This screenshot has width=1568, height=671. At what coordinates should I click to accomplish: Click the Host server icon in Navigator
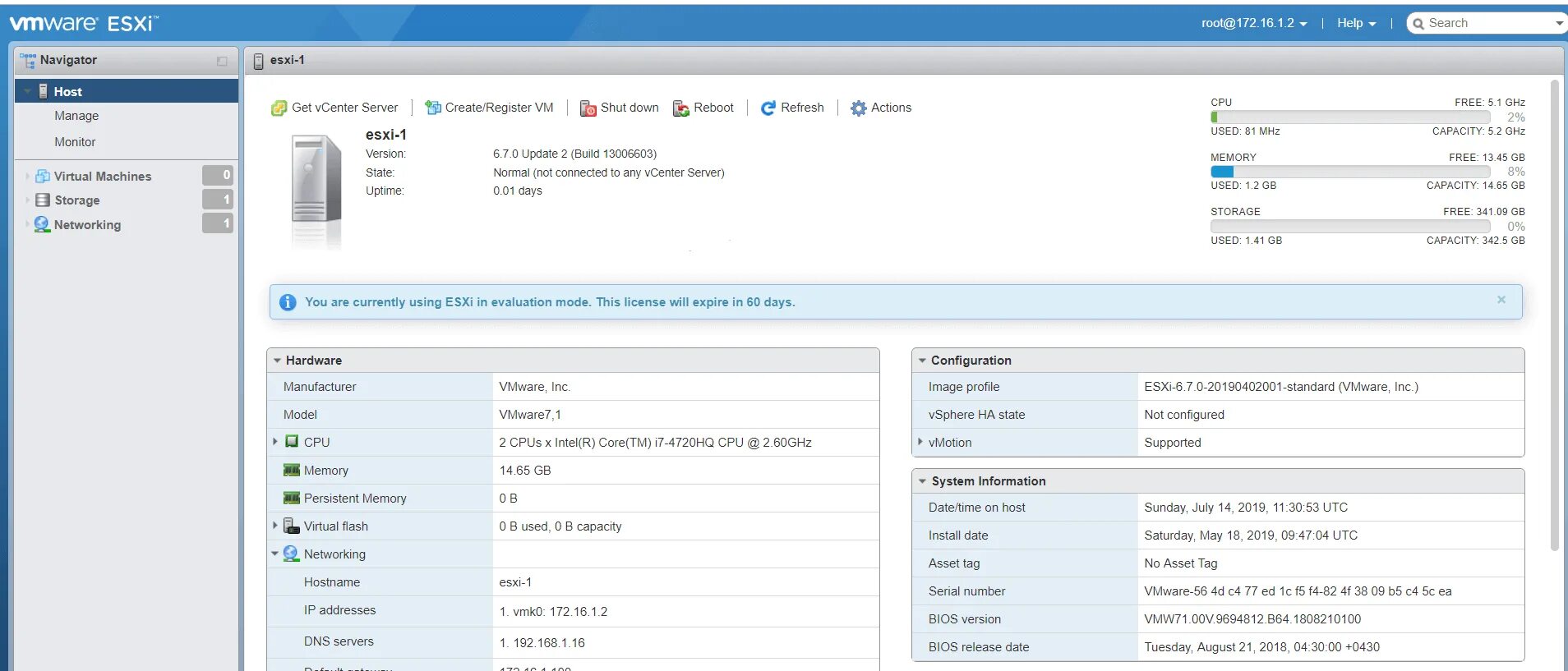click(x=44, y=91)
